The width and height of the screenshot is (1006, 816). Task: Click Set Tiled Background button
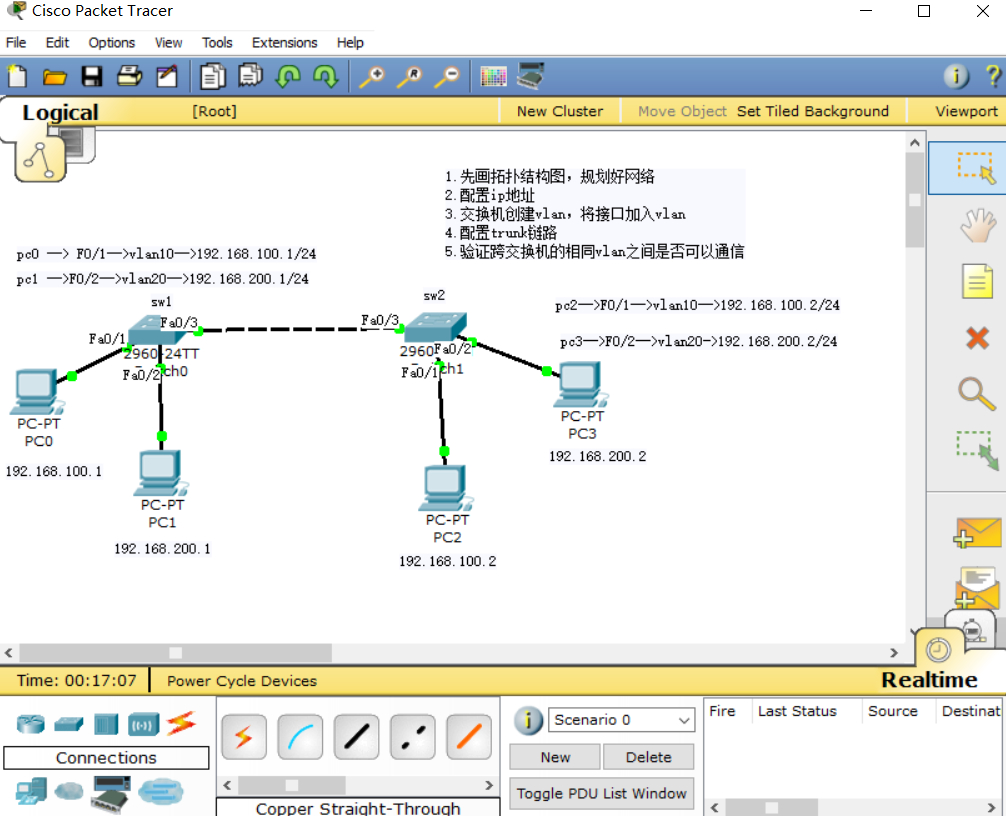click(x=812, y=111)
